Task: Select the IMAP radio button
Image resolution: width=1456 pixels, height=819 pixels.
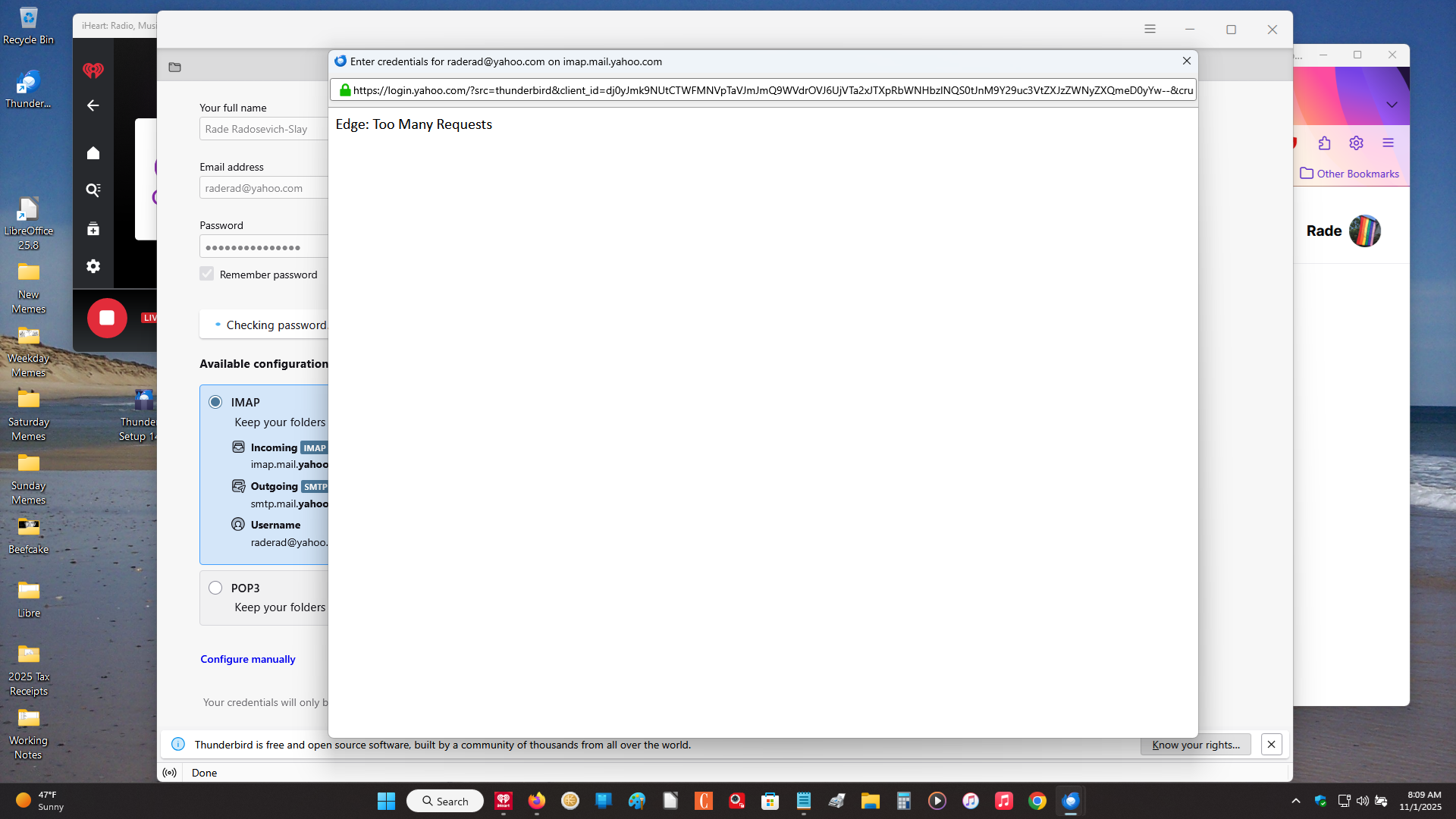Action: pos(215,402)
